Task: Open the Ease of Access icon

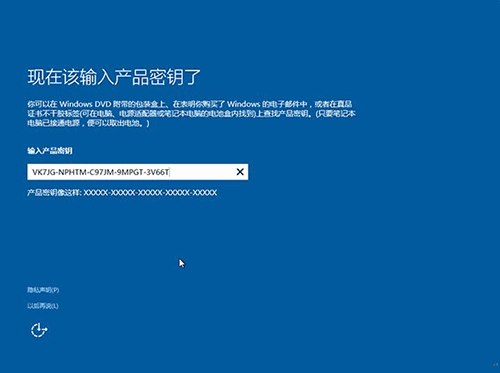Action: coord(39,330)
